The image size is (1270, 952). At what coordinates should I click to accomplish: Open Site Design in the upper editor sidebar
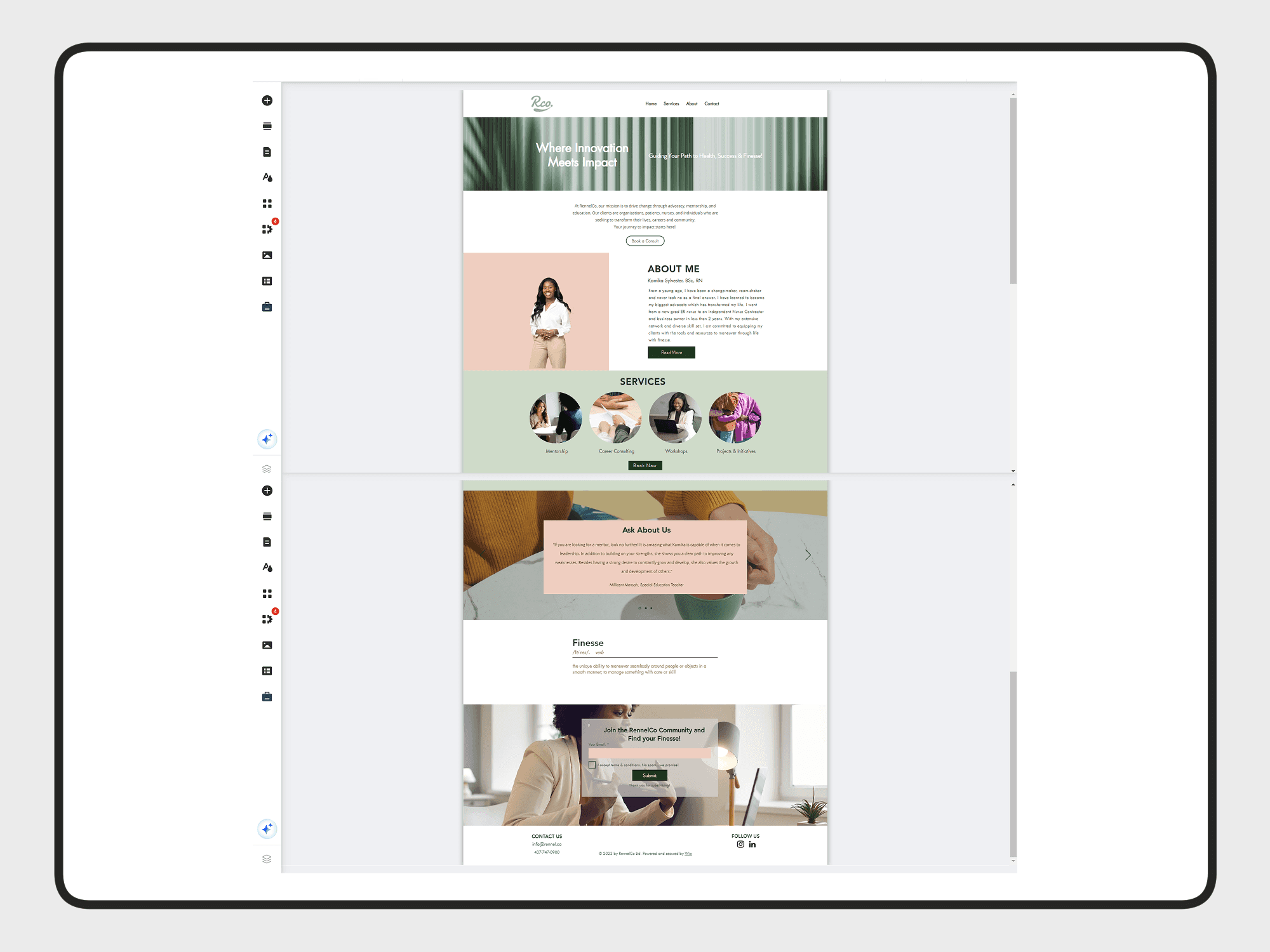coord(267,178)
